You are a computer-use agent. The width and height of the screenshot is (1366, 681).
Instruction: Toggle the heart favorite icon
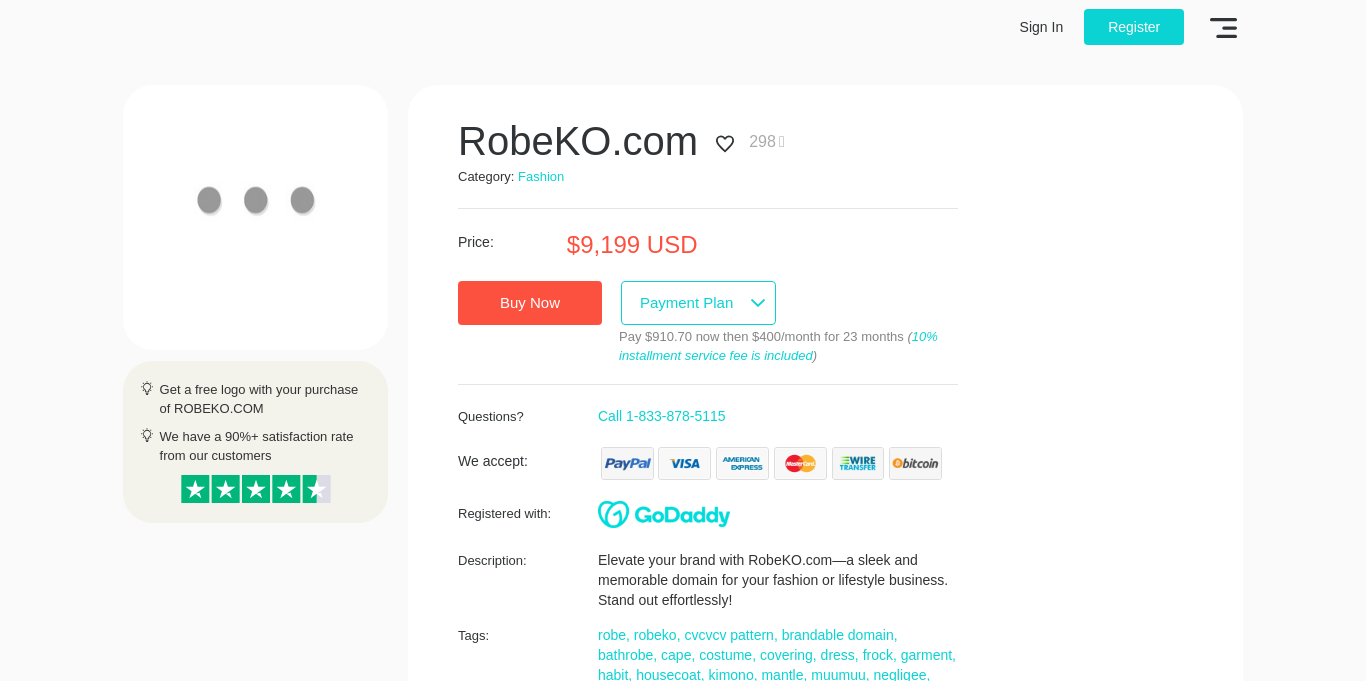(725, 144)
